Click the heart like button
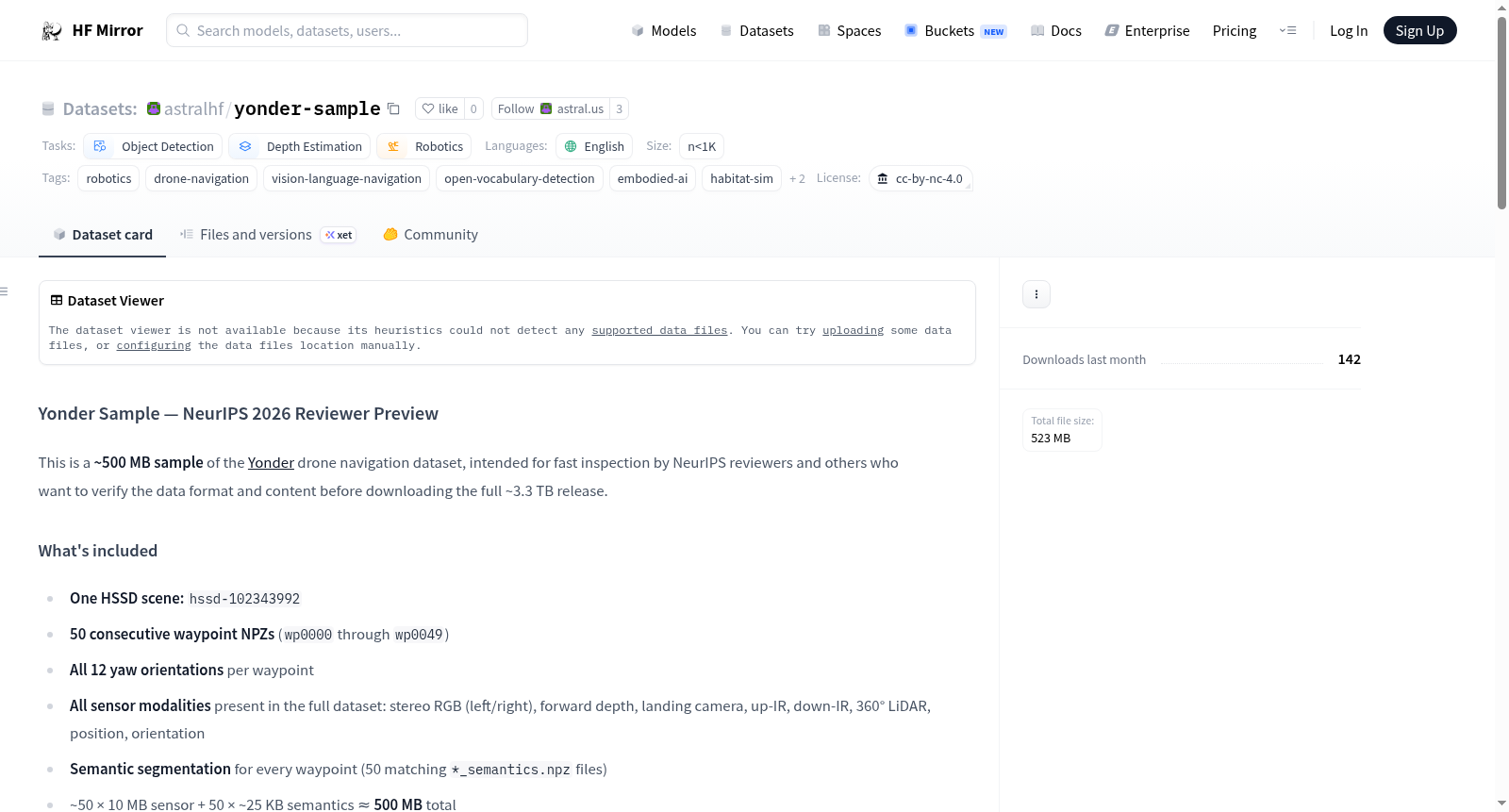Screen dimensions: 1509x812 coord(439,108)
